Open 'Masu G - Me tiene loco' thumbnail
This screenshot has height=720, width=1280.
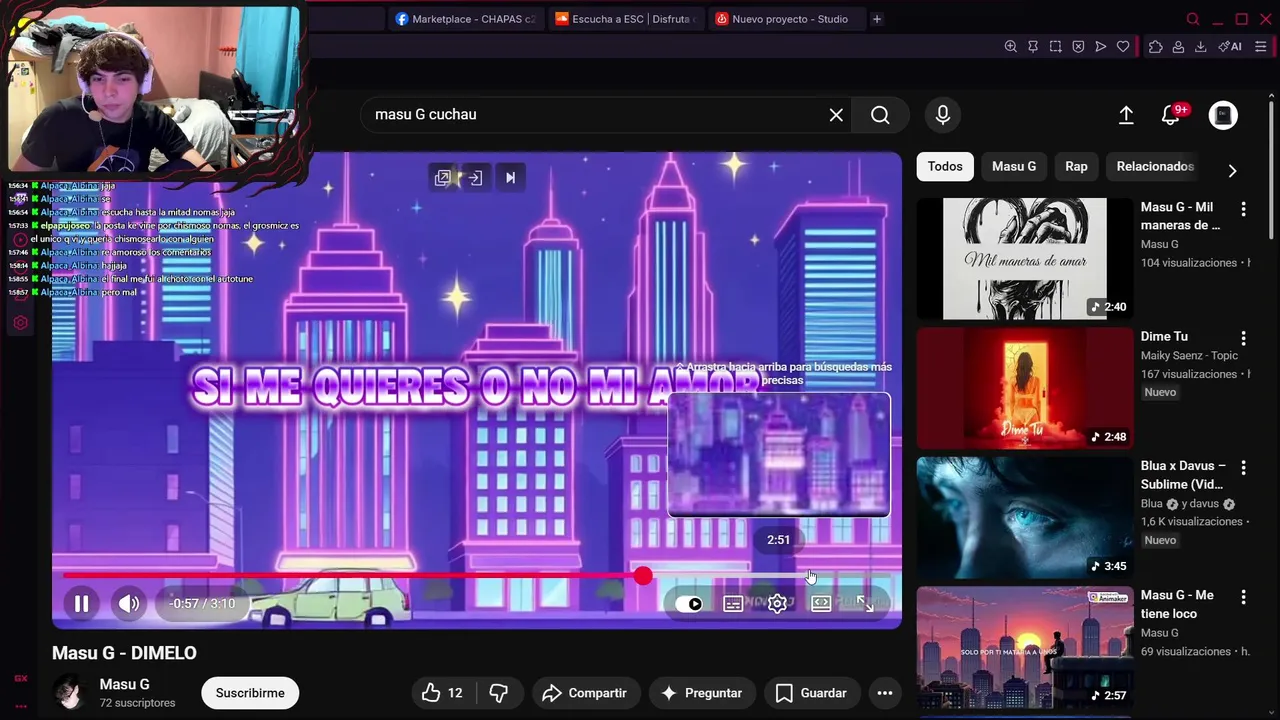tap(1025, 647)
